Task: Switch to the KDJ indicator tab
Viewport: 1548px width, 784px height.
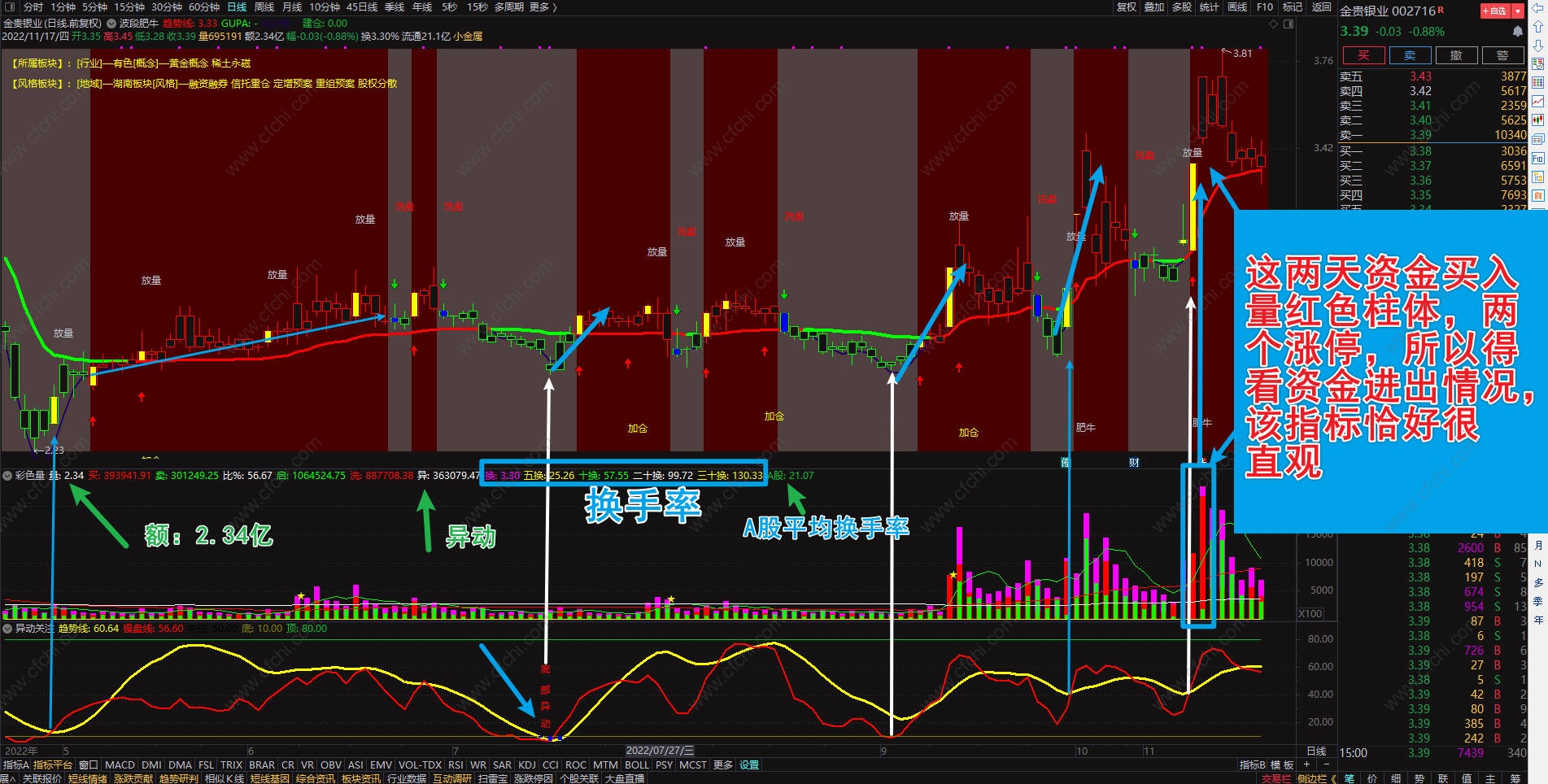Action: click(x=527, y=765)
